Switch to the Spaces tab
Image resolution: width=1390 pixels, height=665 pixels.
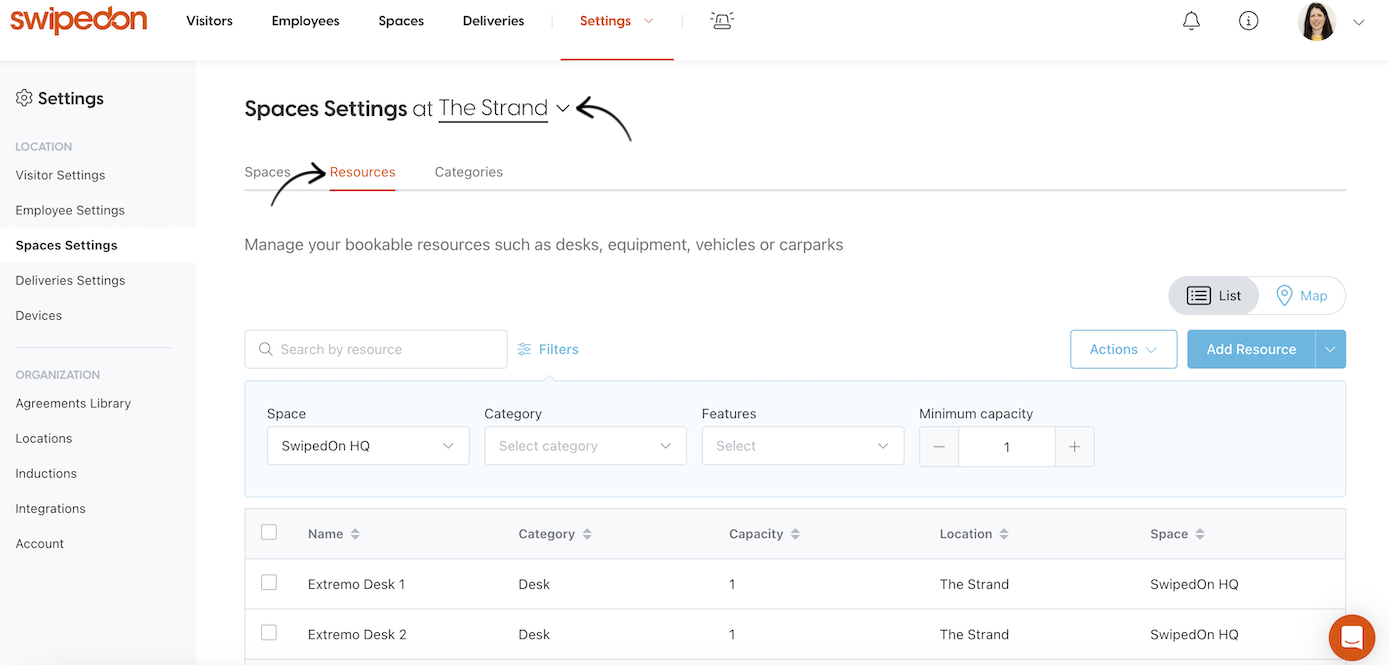click(x=267, y=172)
